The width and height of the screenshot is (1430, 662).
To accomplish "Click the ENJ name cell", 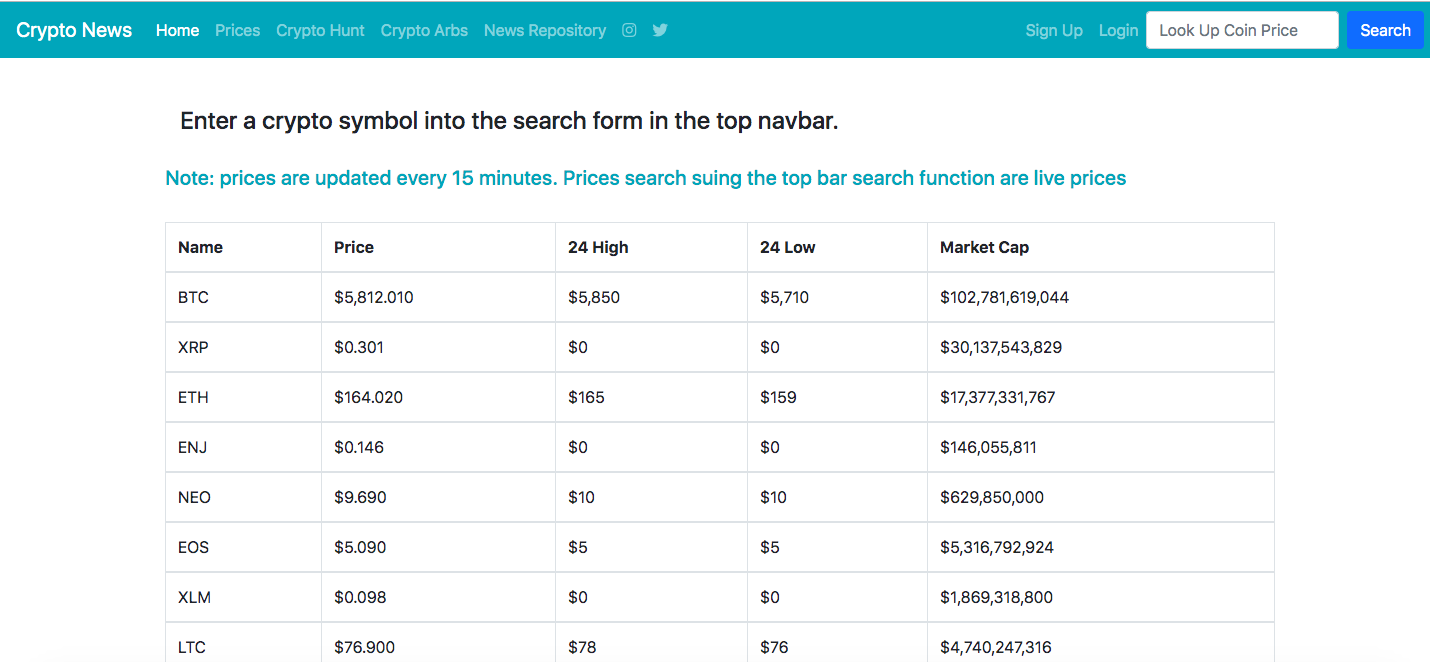I will tap(243, 447).
